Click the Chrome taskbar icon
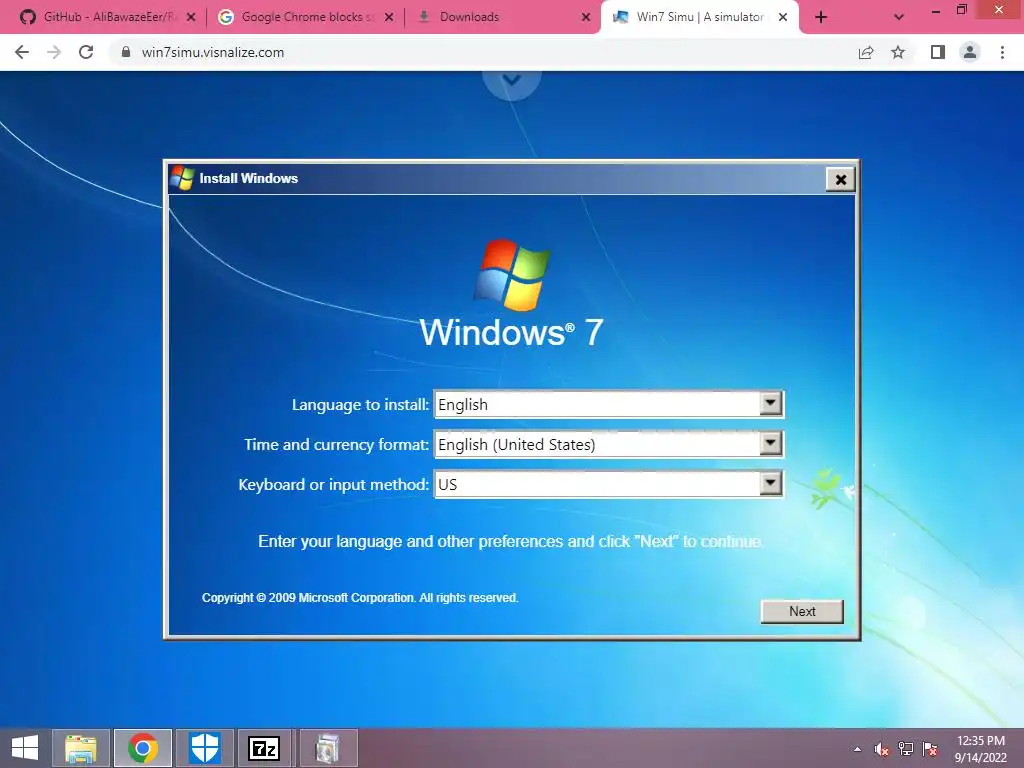The image size is (1024, 768). click(x=143, y=748)
